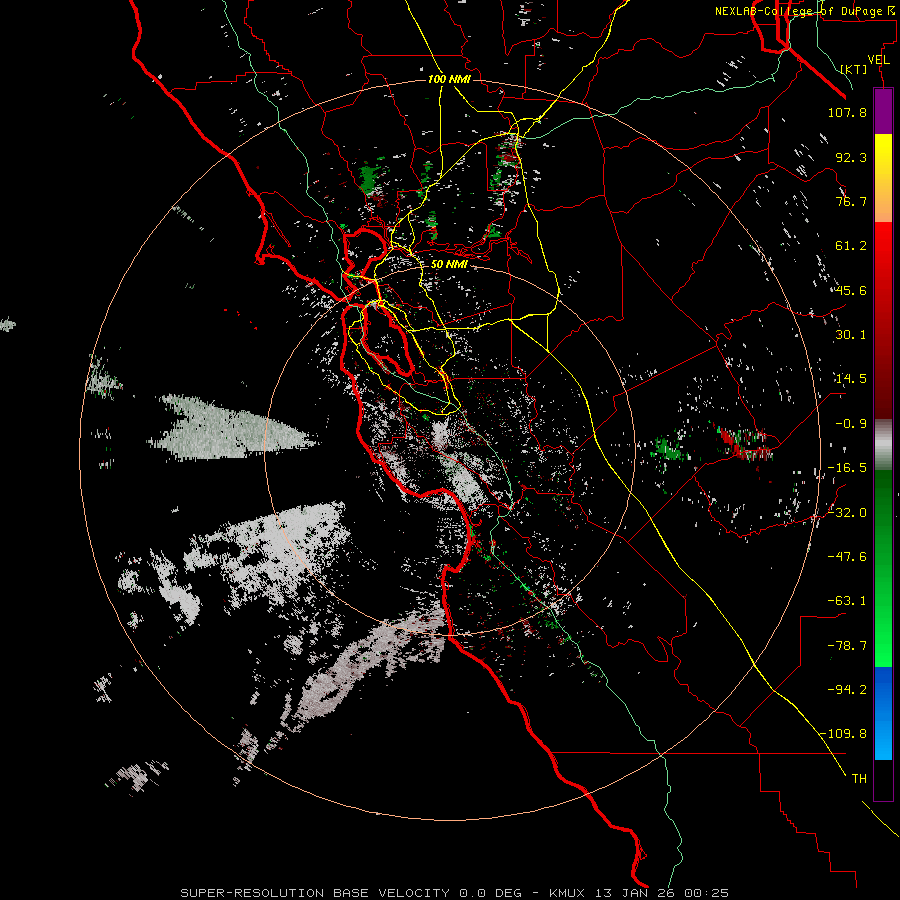This screenshot has width=900, height=900.
Task: Click the -109.8 legend value
Action: click(844, 734)
